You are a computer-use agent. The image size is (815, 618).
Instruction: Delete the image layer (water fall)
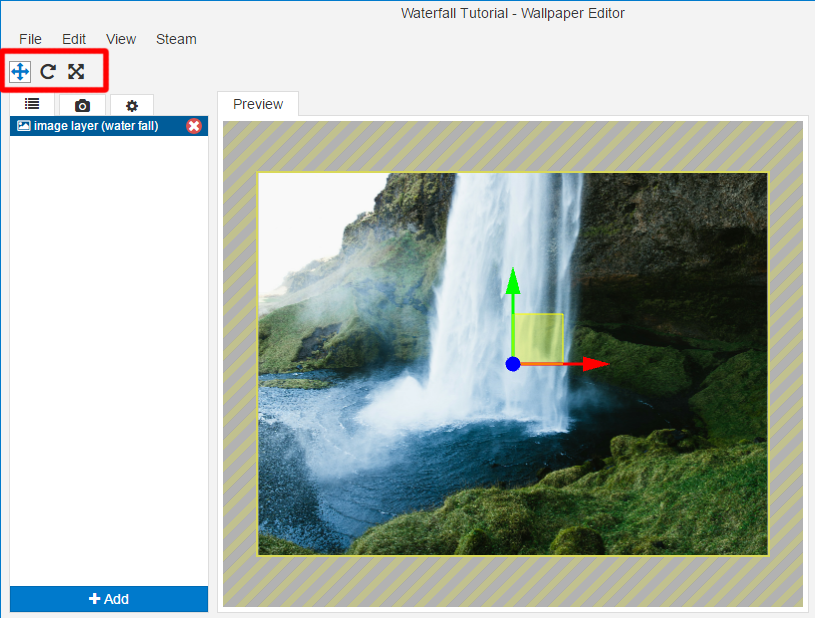(194, 126)
